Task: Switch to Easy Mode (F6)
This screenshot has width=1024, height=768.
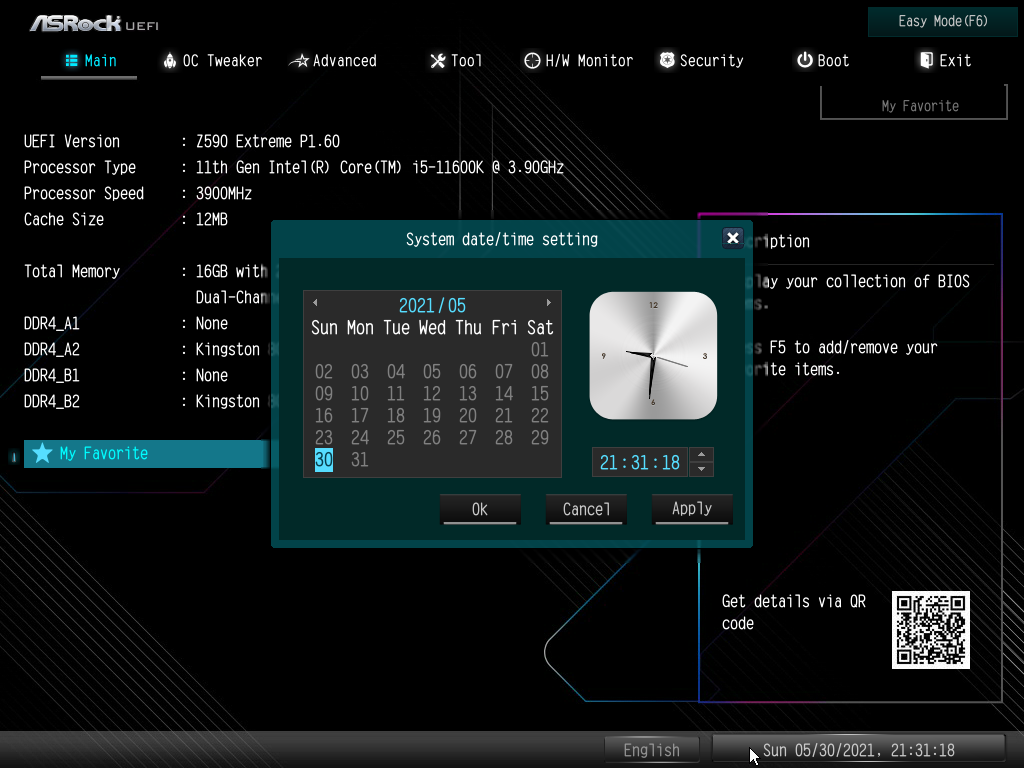Action: pyautogui.click(x=929, y=22)
